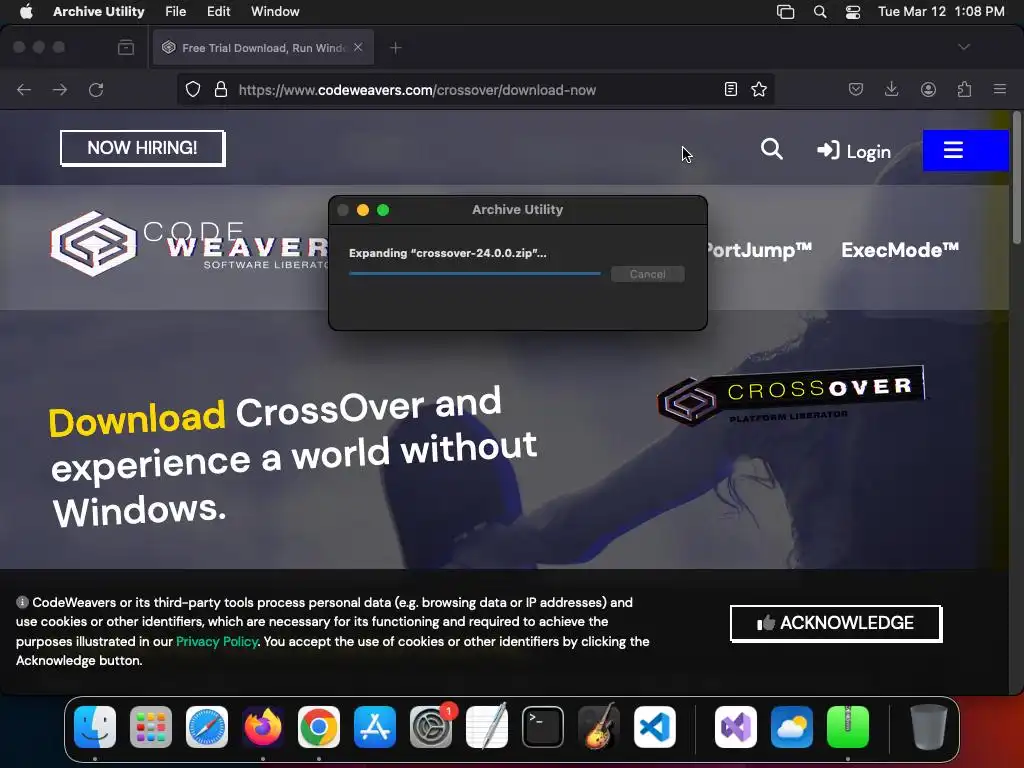Open the extensions puzzle icon
This screenshot has height=768, width=1024.
point(964,89)
